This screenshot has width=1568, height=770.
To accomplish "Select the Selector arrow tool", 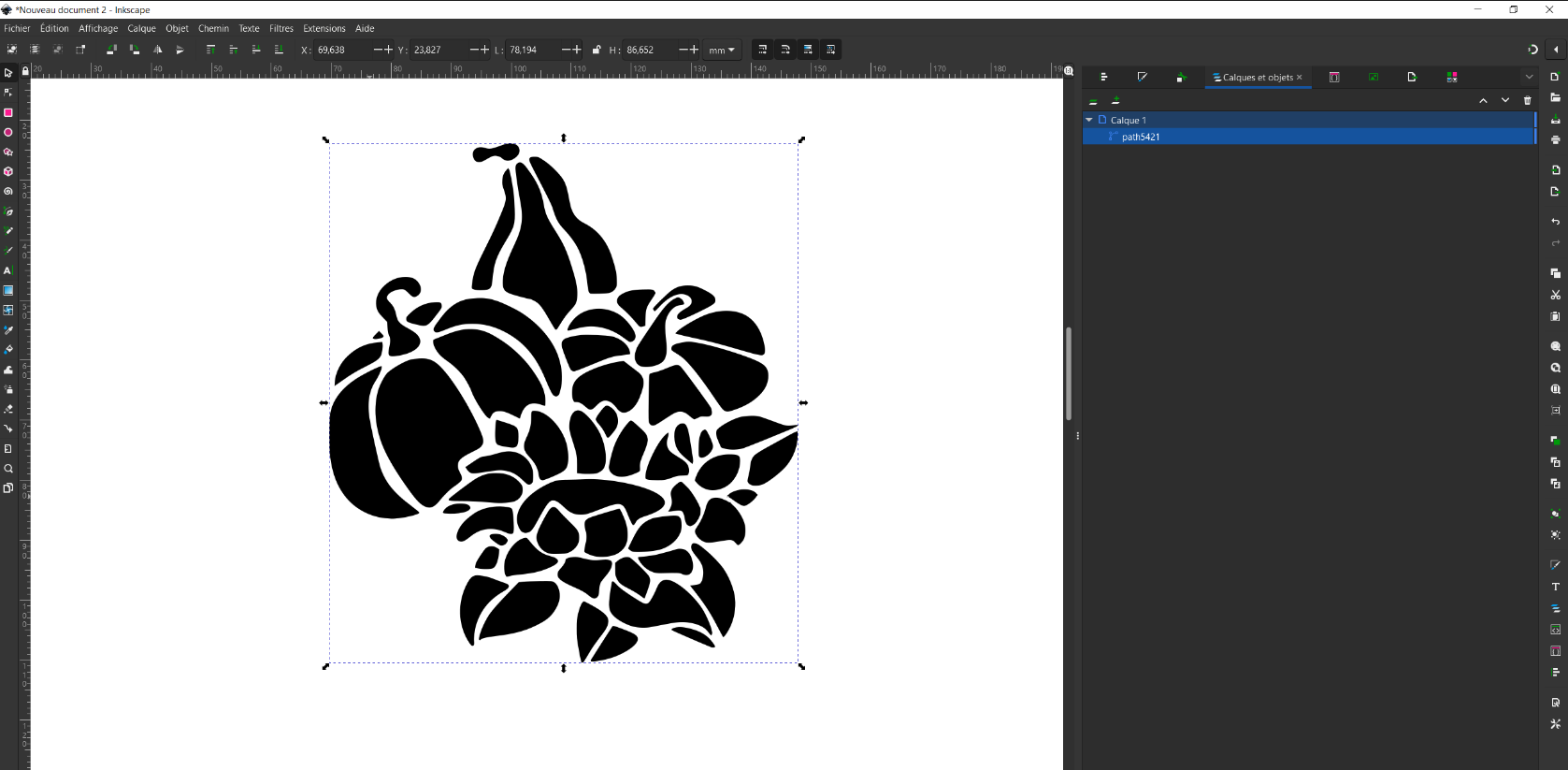I will click(x=8, y=73).
